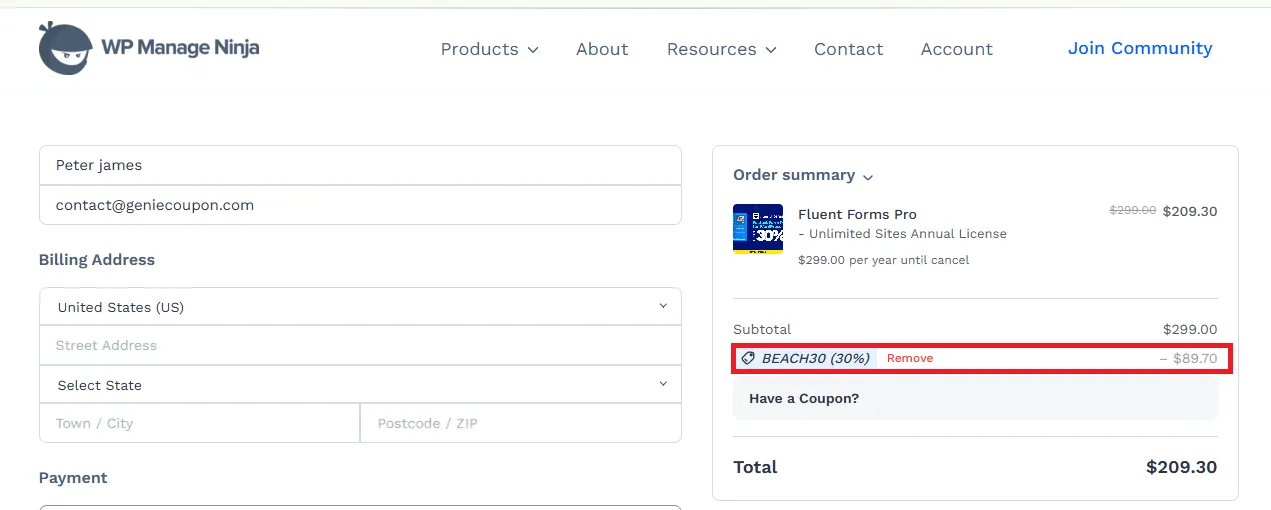Click the name field with Peter james
The height and width of the screenshot is (510, 1271).
coord(360,165)
